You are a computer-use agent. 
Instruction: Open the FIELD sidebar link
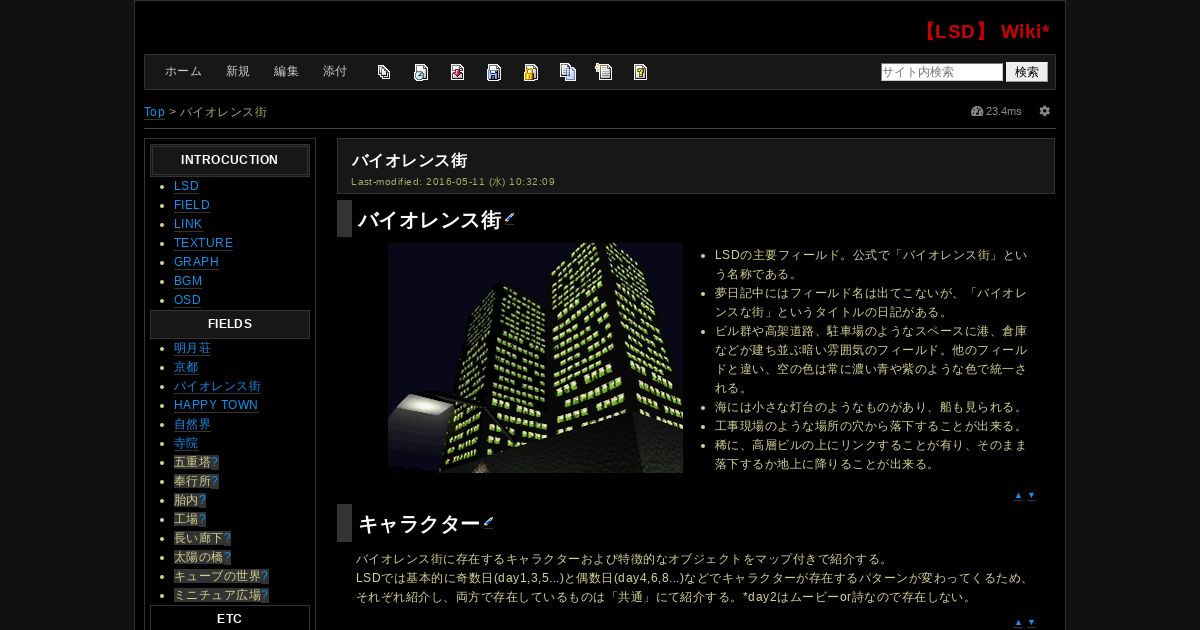(x=192, y=205)
